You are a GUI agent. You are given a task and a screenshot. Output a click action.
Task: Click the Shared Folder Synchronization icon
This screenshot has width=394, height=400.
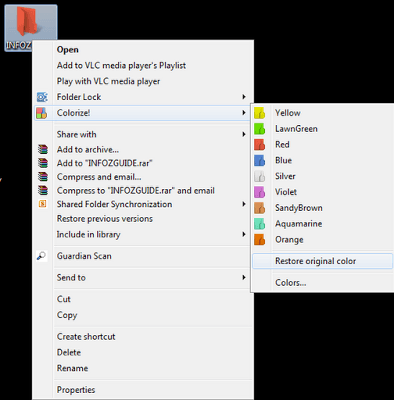coord(42,204)
